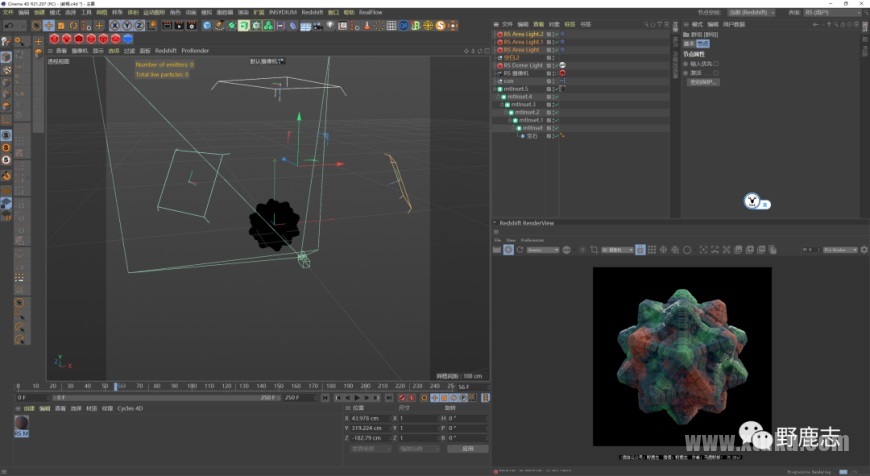Screen dimensions: 870x476
Task: Select the RS M material thumbnail
Action: [x=21, y=426]
